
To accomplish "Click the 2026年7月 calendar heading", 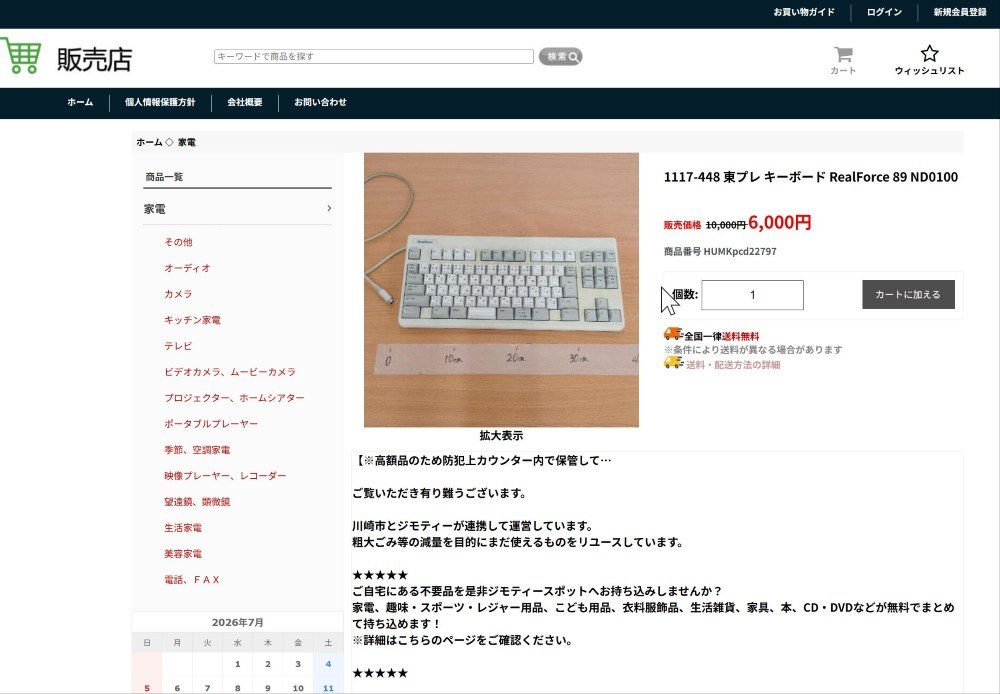I will pyautogui.click(x=237, y=623).
